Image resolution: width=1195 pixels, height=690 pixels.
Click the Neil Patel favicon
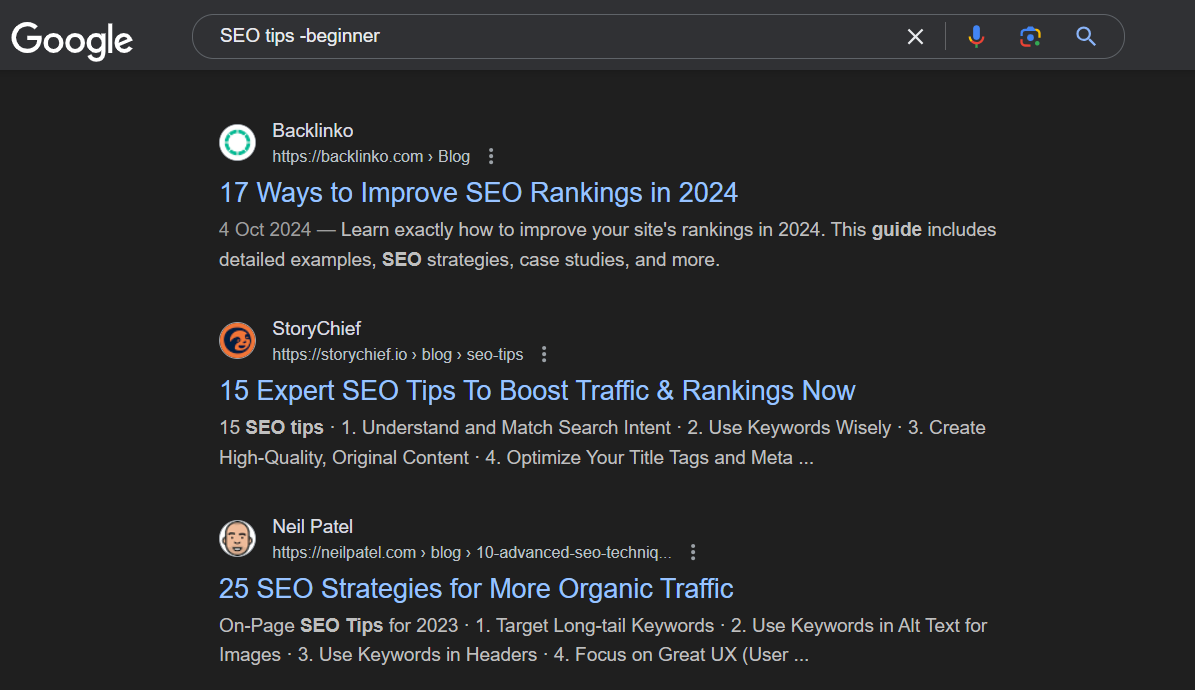tap(238, 538)
